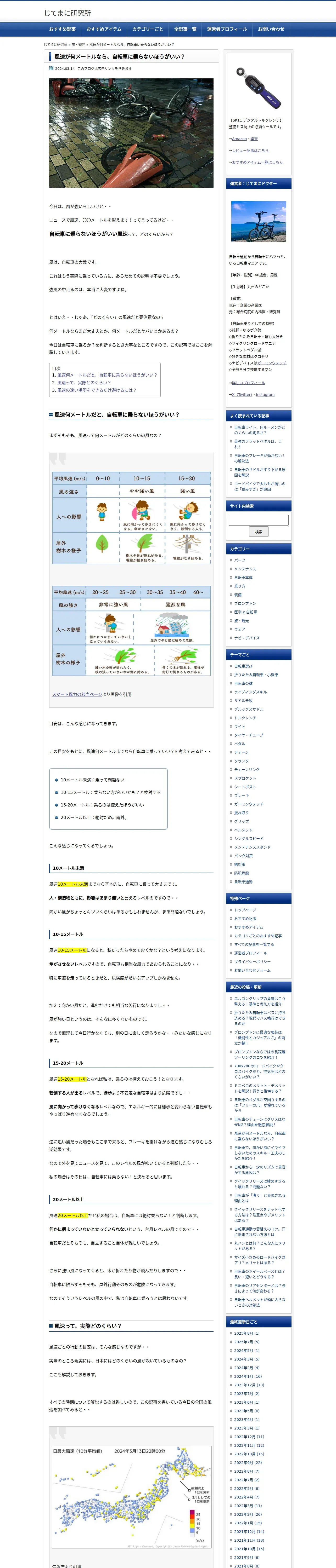Click the calendar icon beside 2024.03.14
This screenshot has width=336, height=1568.
tap(51, 68)
